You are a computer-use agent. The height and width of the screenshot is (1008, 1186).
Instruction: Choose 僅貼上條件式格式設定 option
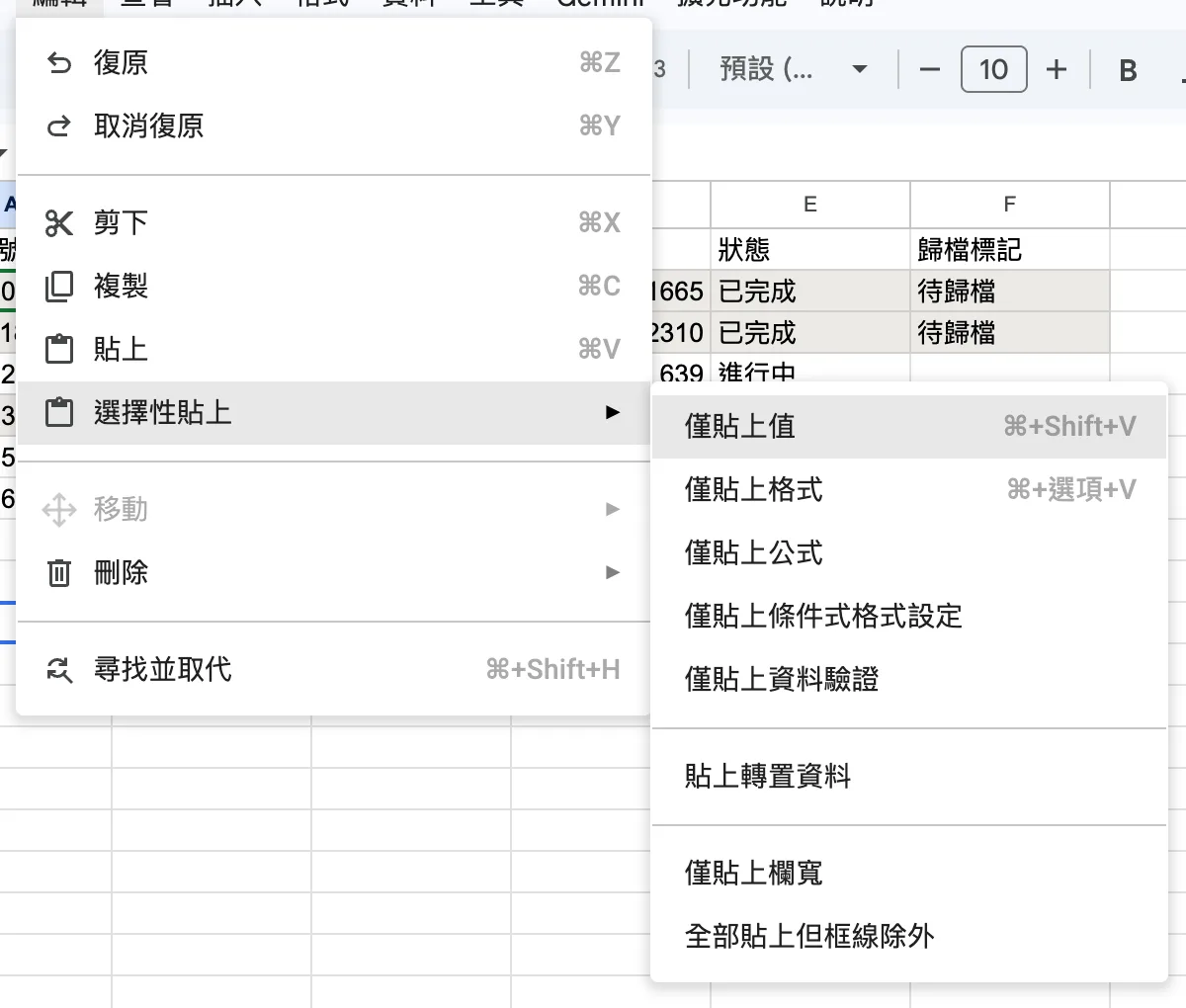pyautogui.click(x=909, y=617)
